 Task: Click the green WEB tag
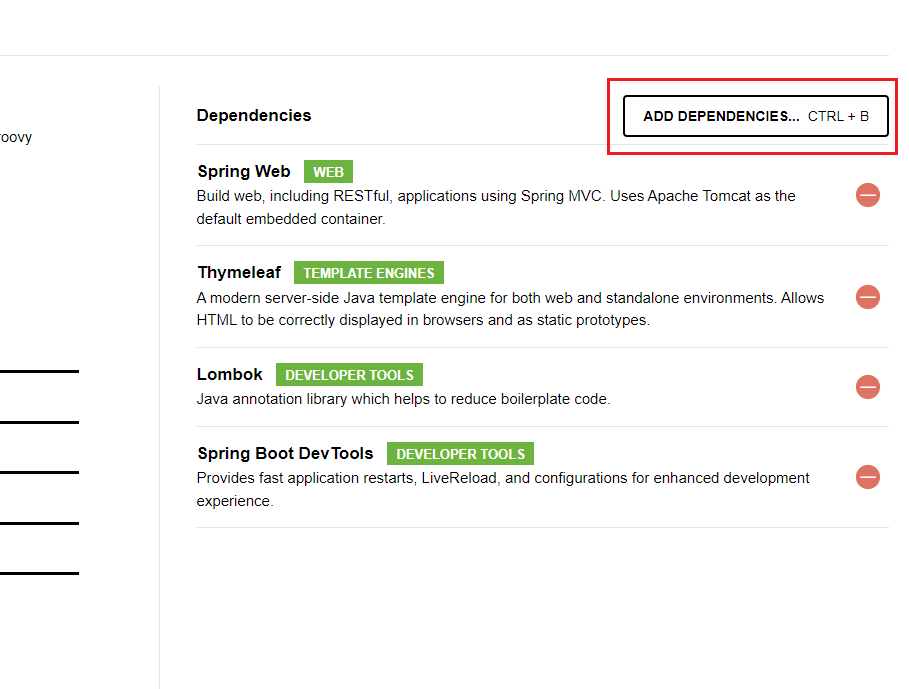[328, 172]
